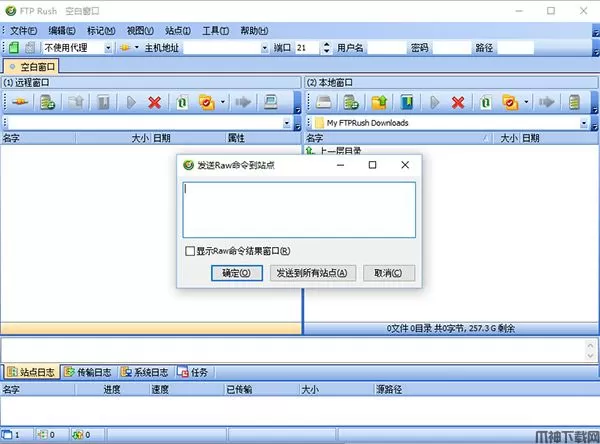Click remote pane bookmark icon

(x=103, y=102)
